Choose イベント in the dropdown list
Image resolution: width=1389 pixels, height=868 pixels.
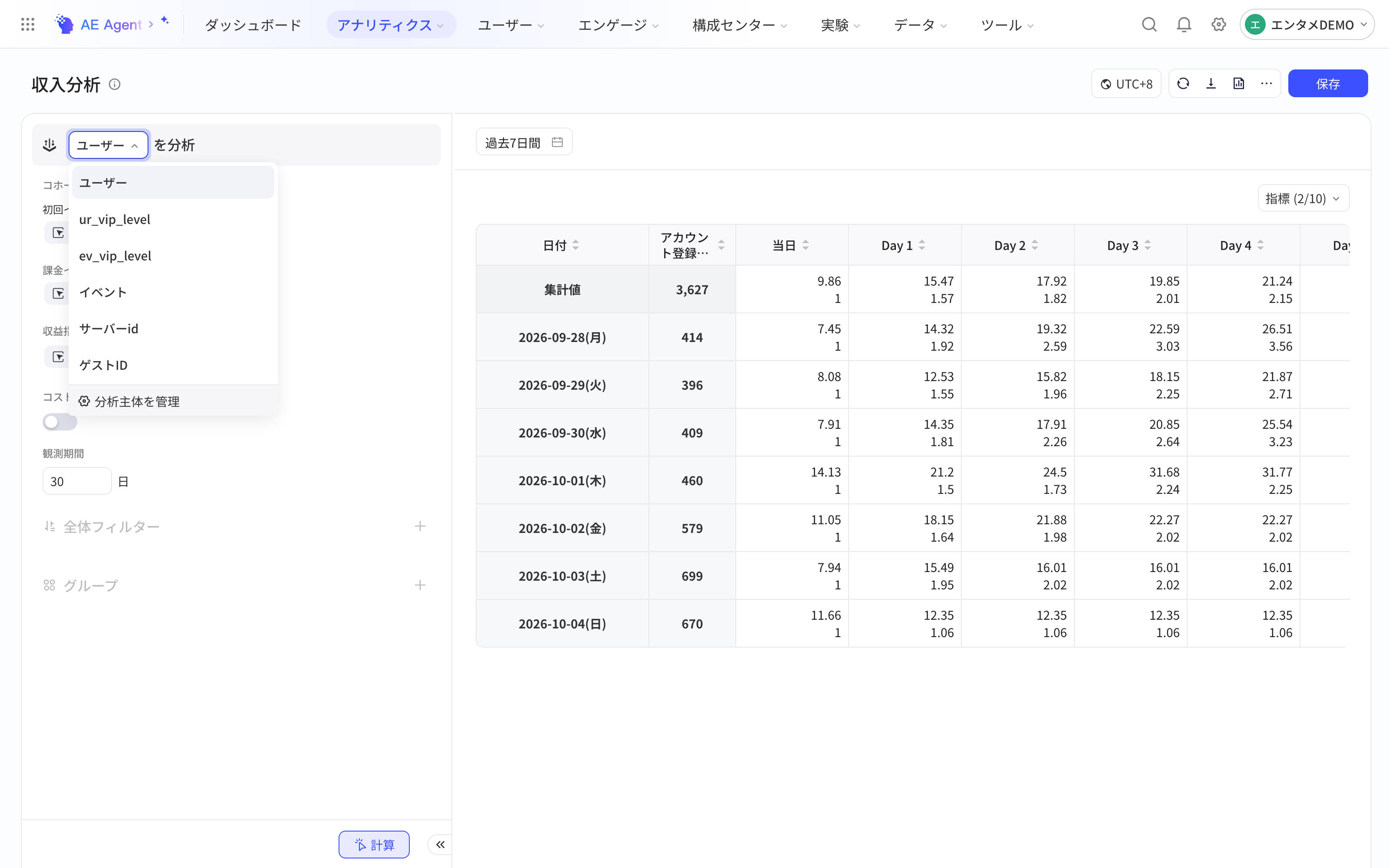pos(173,292)
